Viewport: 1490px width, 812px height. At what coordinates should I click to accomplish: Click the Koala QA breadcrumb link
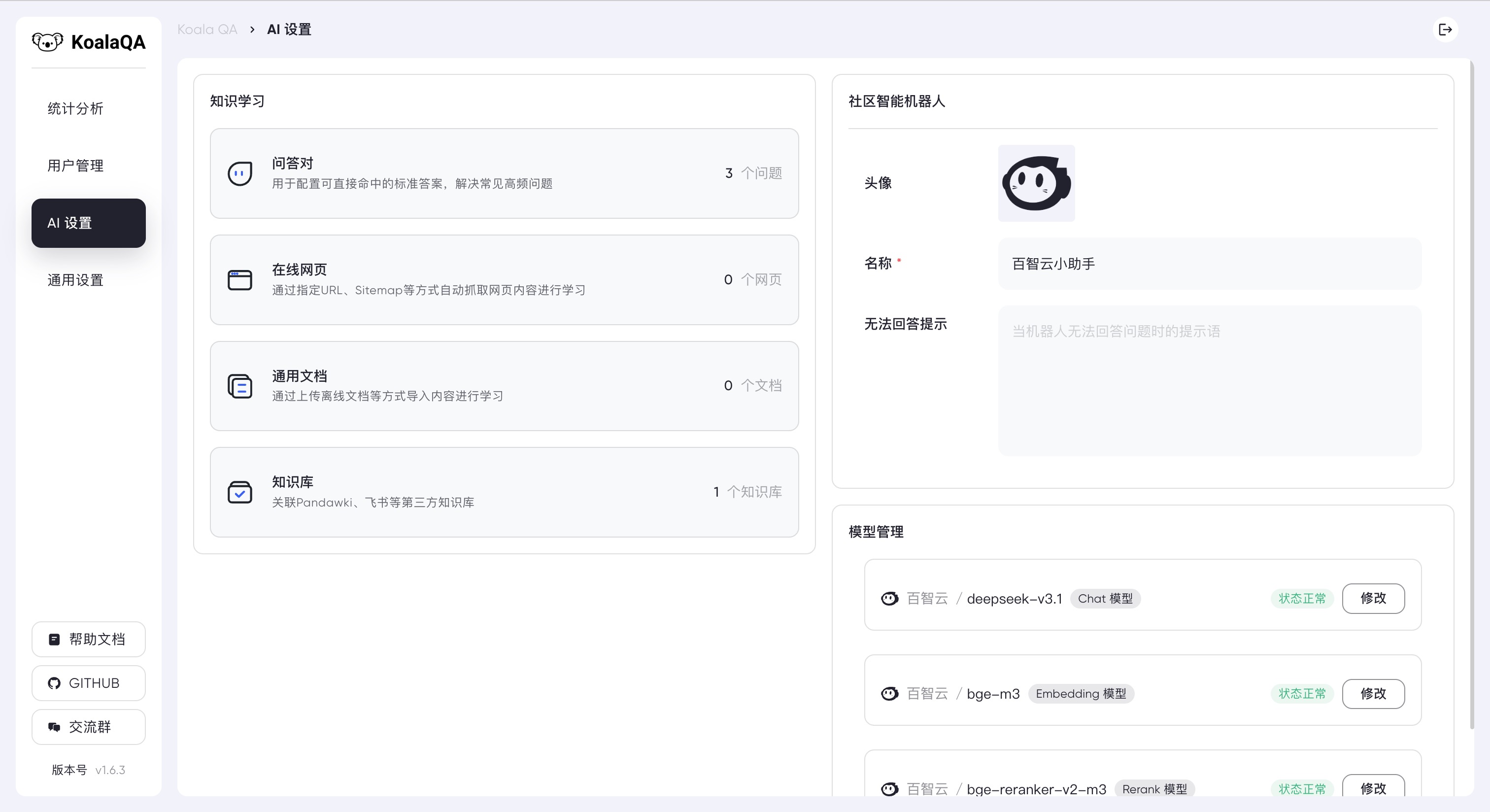tap(207, 29)
